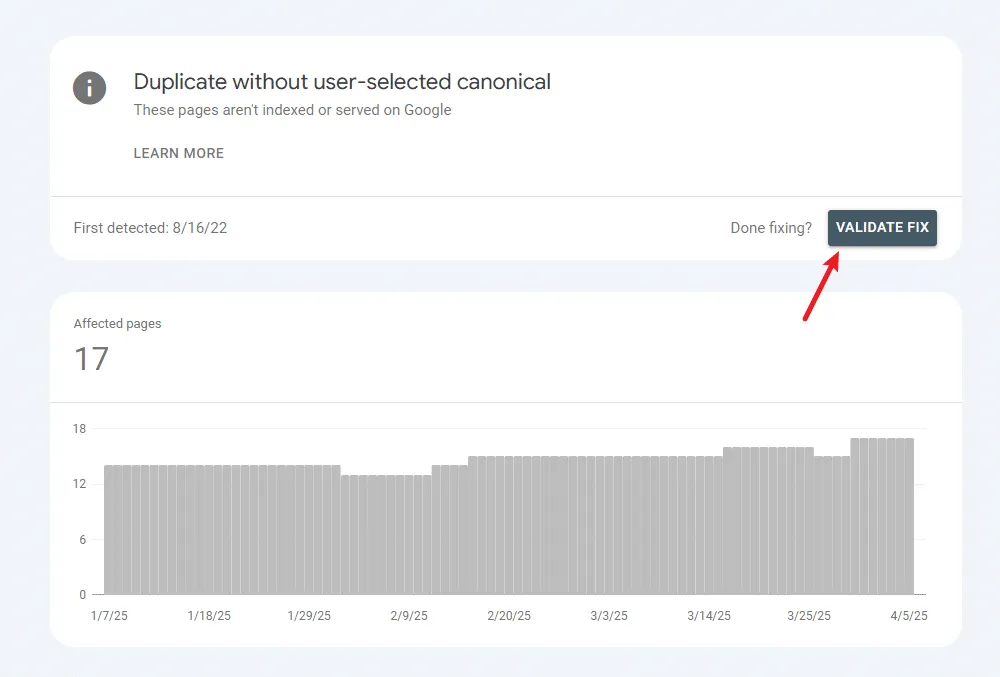Select the 3/3/25 axis date label
Viewport: 1000px width, 677px height.
click(x=608, y=616)
